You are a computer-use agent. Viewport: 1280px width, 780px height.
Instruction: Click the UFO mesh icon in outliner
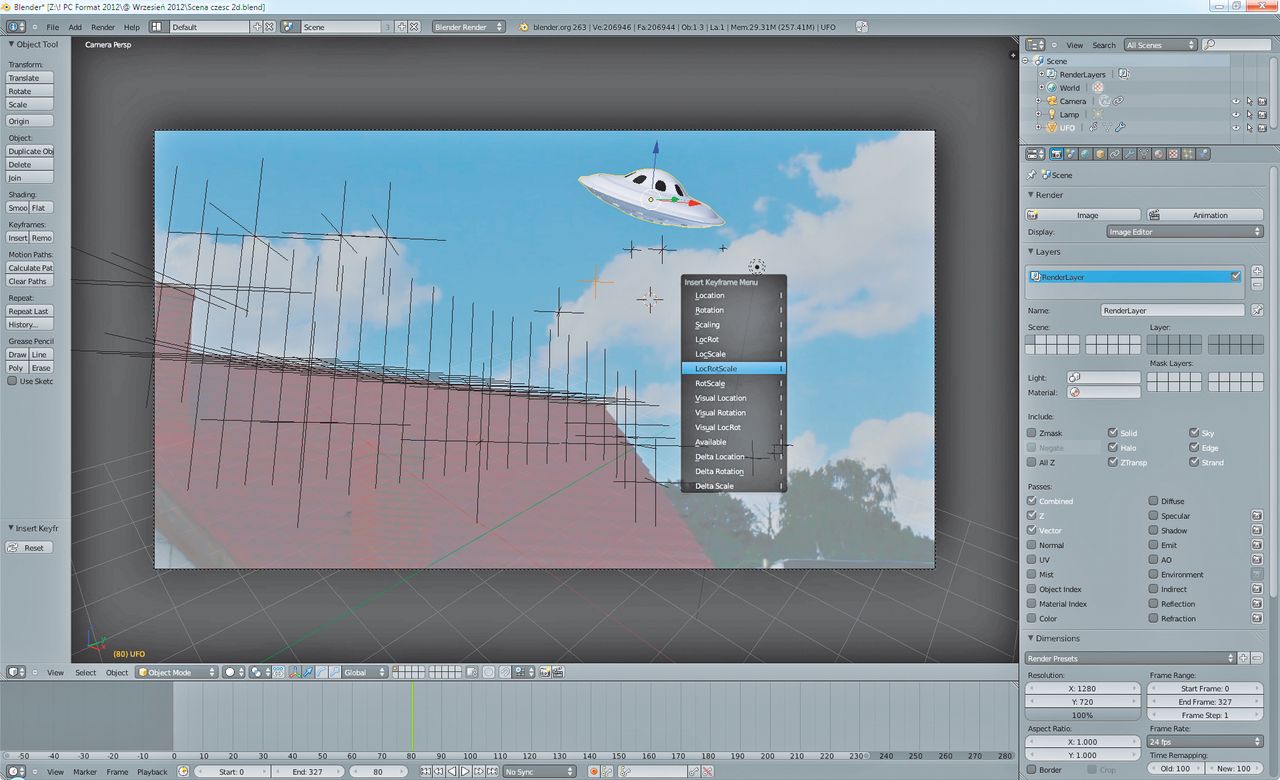tap(1052, 127)
